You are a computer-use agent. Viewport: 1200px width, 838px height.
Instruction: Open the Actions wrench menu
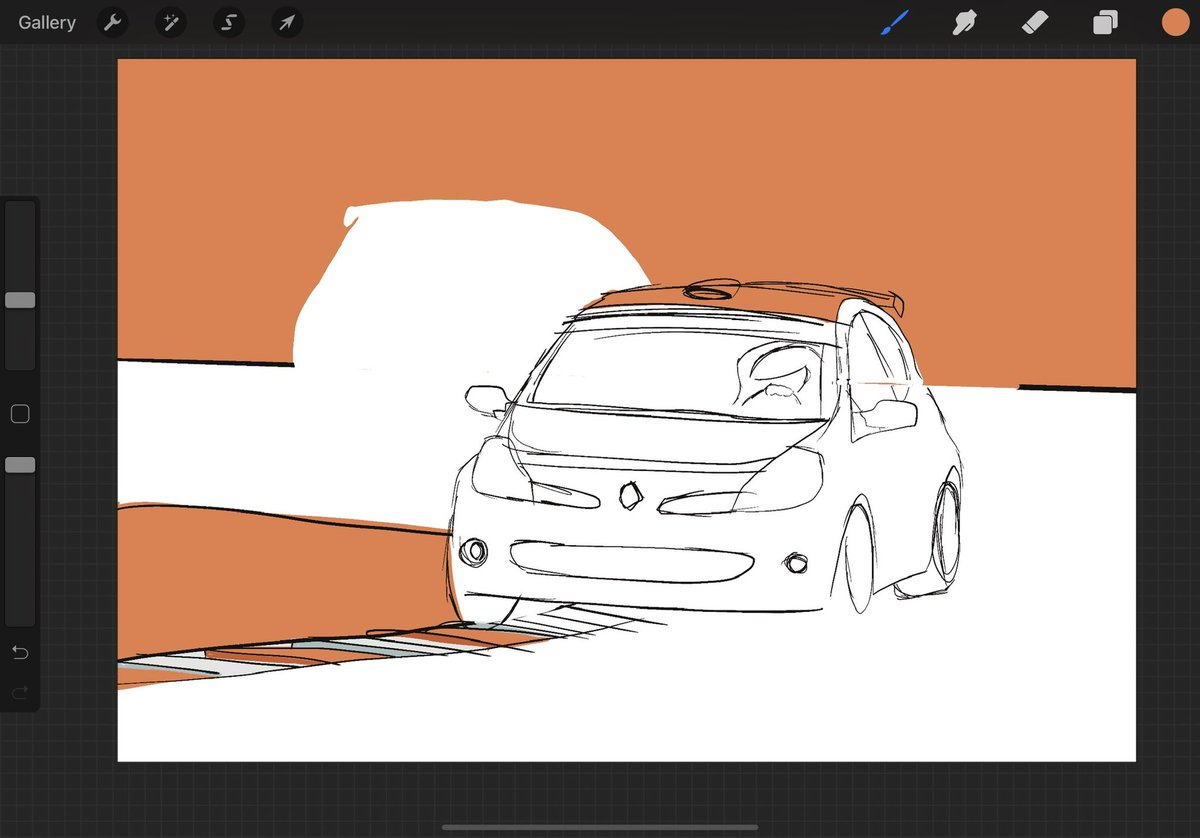click(x=113, y=22)
